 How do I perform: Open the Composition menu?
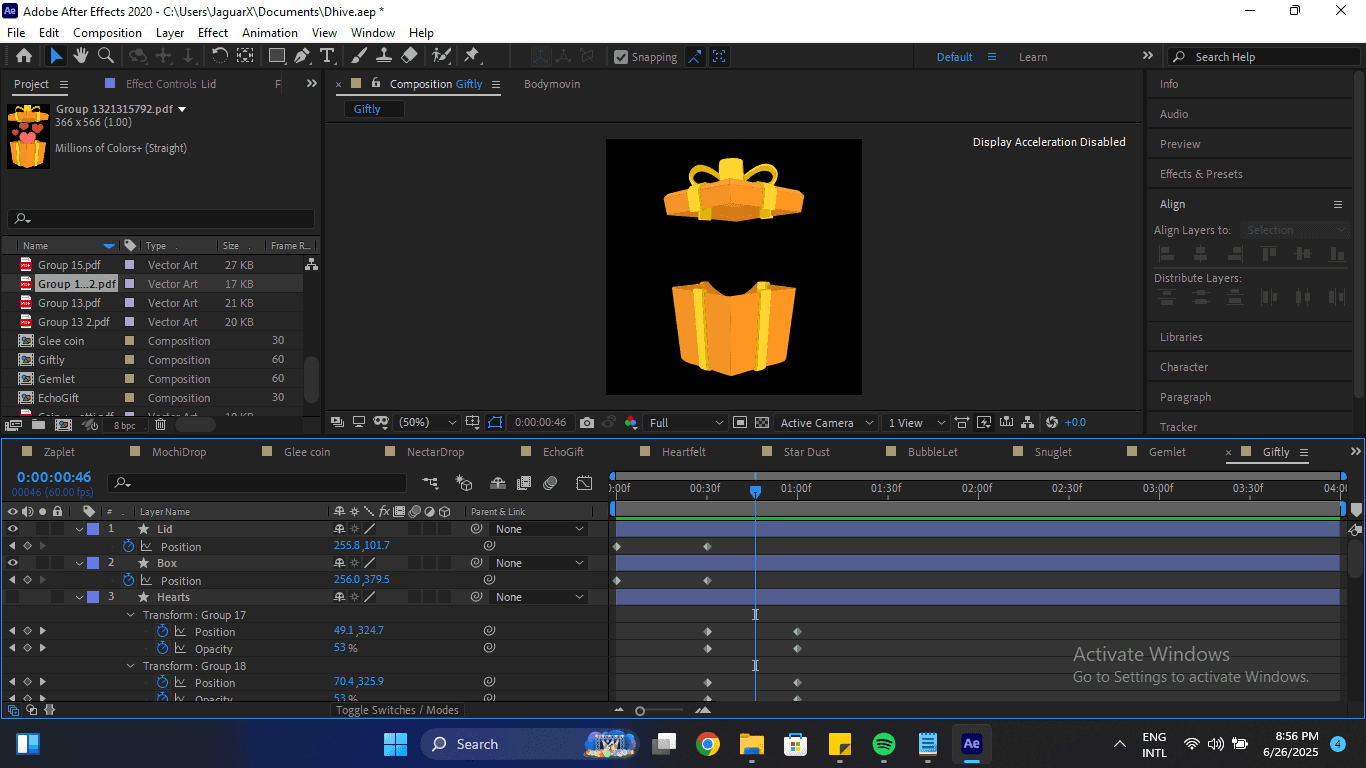coord(107,33)
